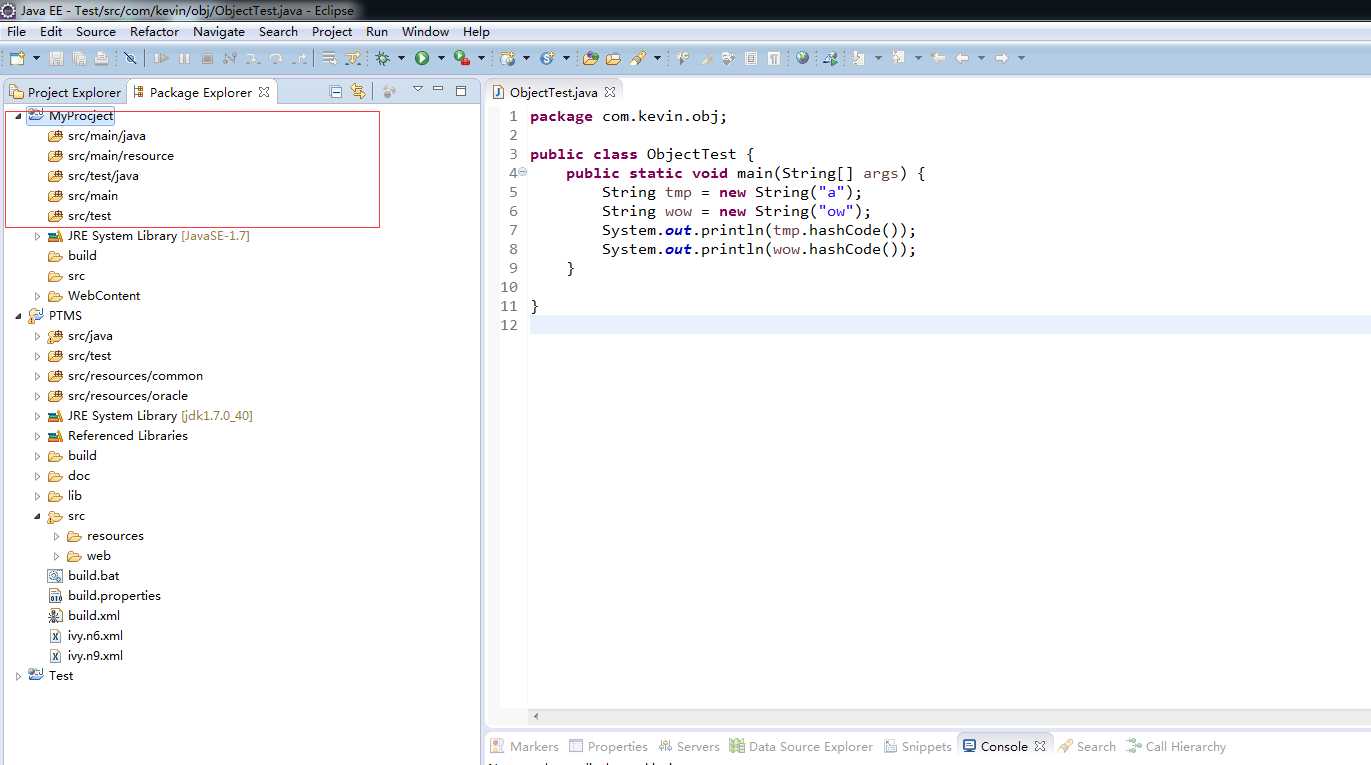This screenshot has height=765, width=1371.
Task: Open dropdown arrow beside green Run icon
Action: (441, 58)
